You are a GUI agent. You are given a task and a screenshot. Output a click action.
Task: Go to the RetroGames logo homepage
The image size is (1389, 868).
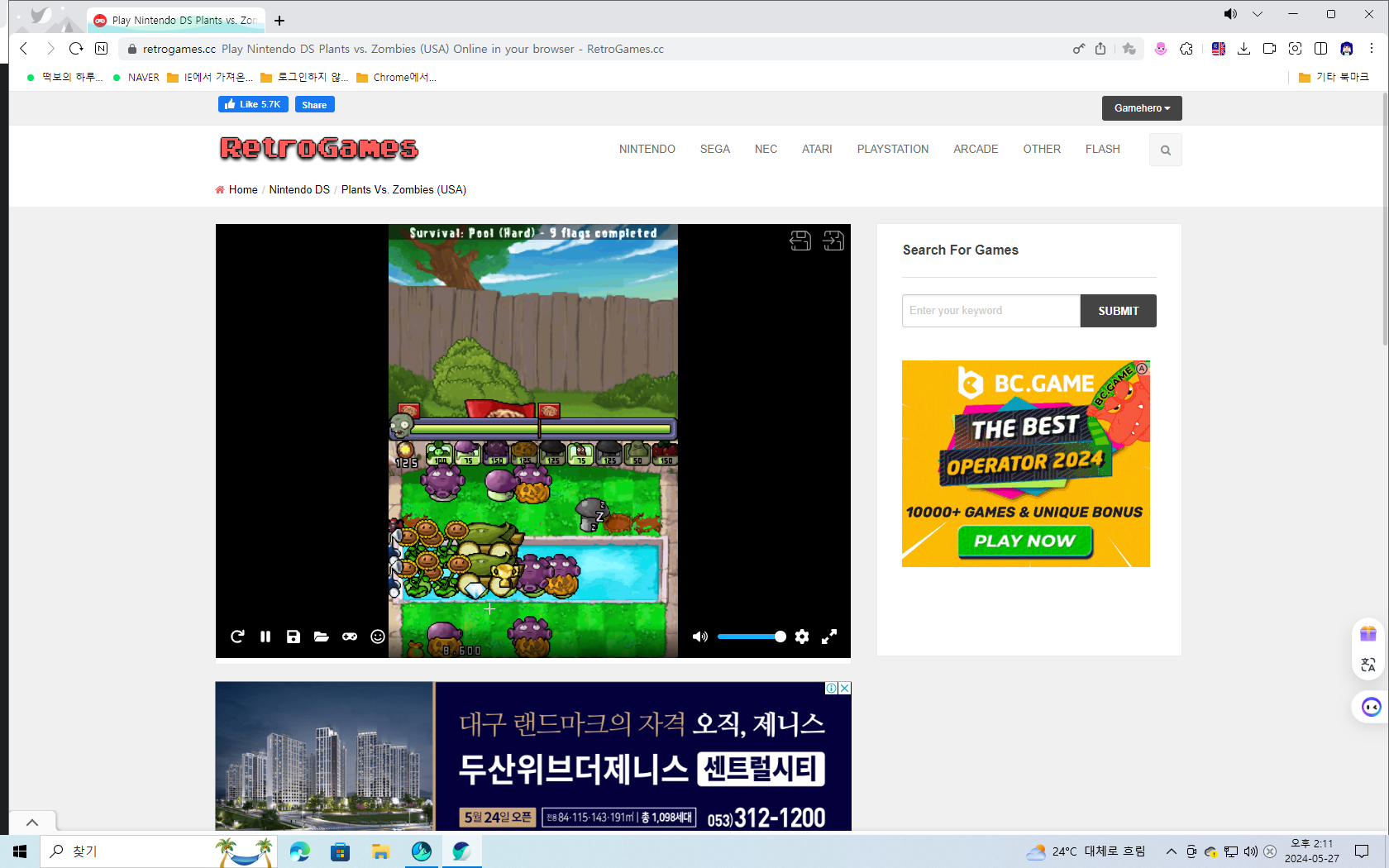319,148
